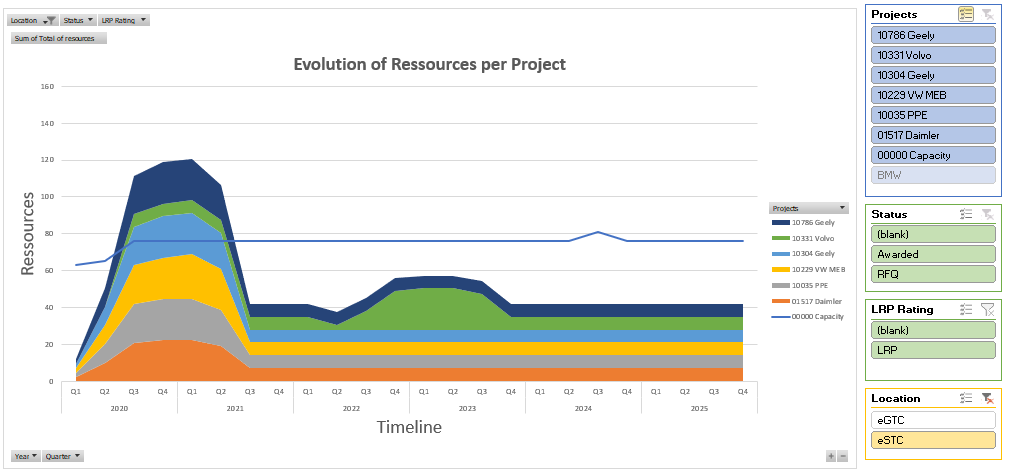Image resolution: width=1010 pixels, height=475 pixels.
Task: Clear the active Location slicer filter
Action: pyautogui.click(x=987, y=398)
